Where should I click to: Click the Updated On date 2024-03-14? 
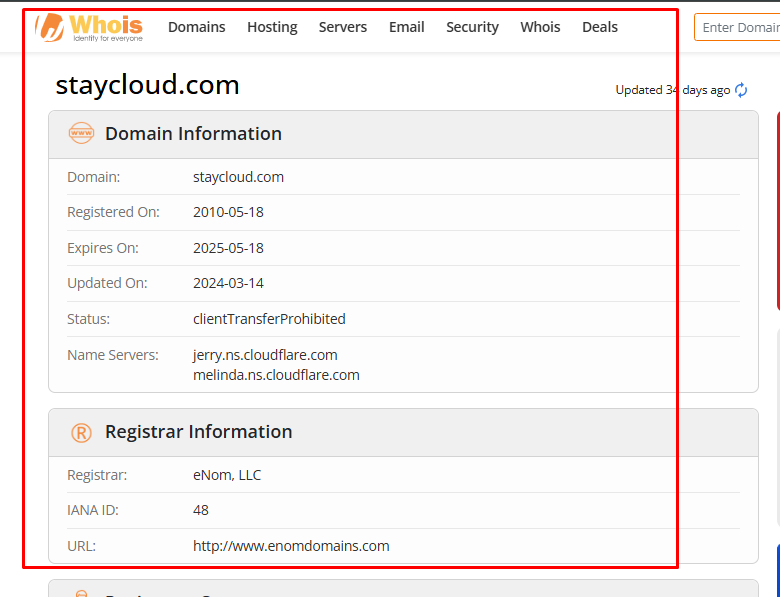click(228, 283)
